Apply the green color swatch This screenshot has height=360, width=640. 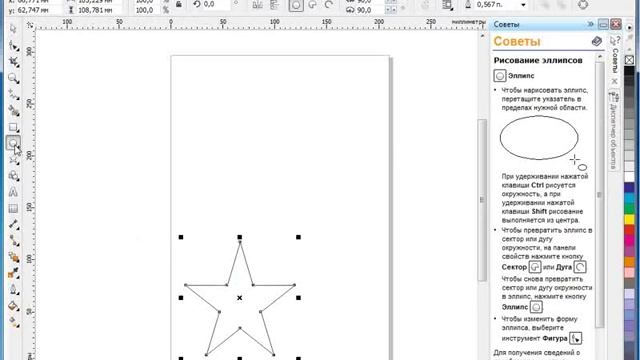tap(629, 209)
